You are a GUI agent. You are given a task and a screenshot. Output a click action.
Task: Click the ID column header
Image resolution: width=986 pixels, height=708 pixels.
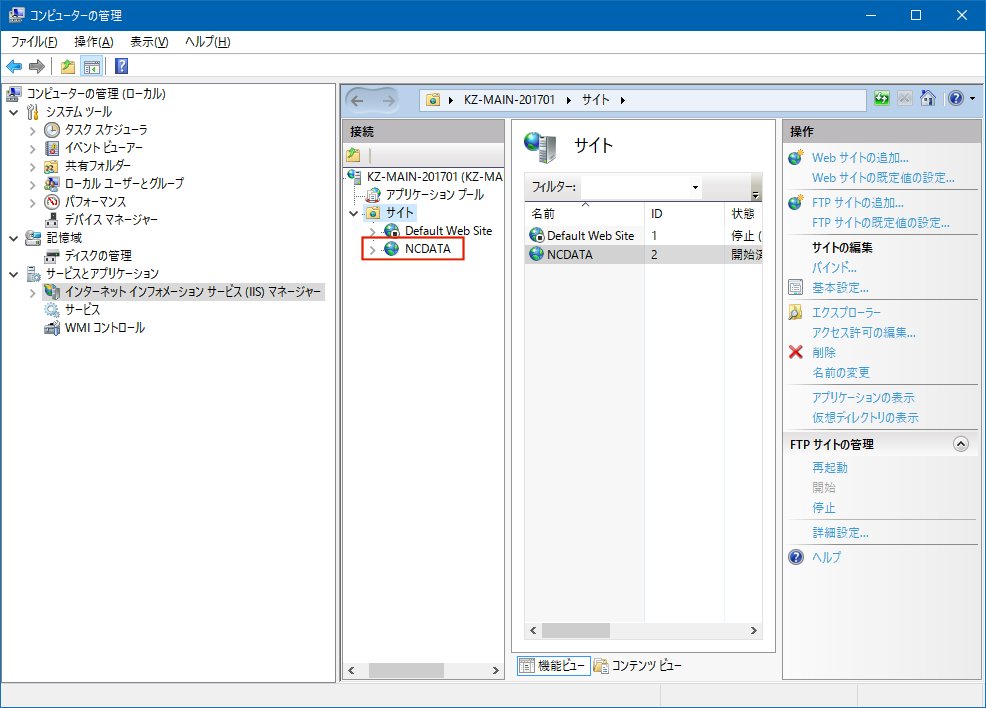tap(684, 213)
